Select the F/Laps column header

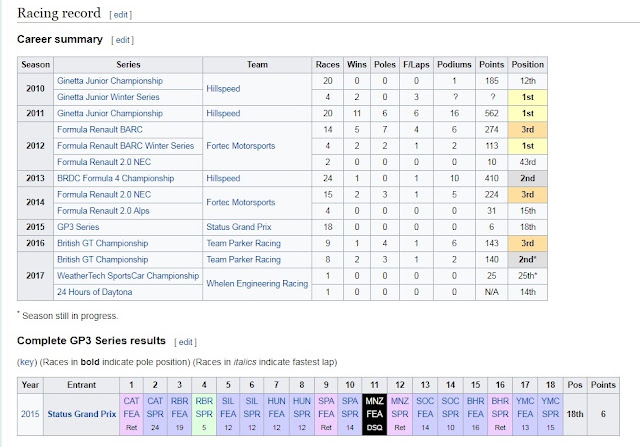coord(416,65)
